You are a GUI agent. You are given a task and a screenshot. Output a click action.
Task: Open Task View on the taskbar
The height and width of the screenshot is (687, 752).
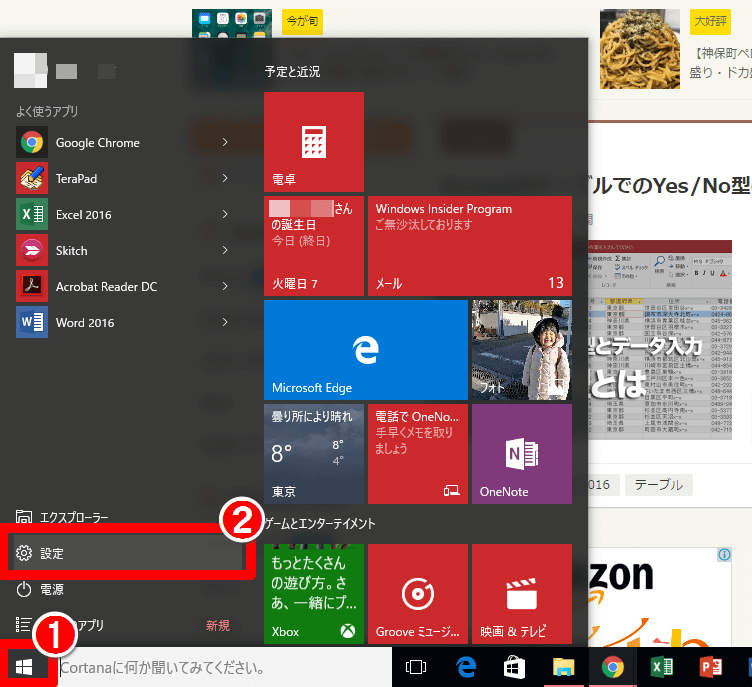point(416,667)
